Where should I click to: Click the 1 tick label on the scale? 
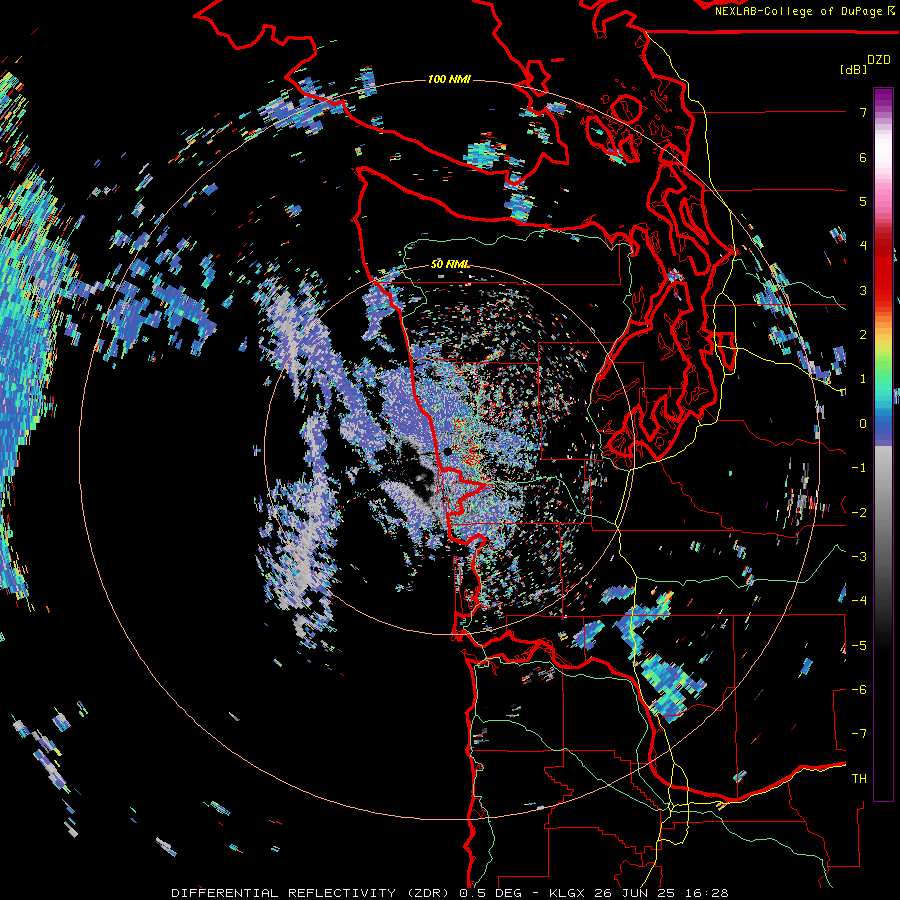coord(863,379)
